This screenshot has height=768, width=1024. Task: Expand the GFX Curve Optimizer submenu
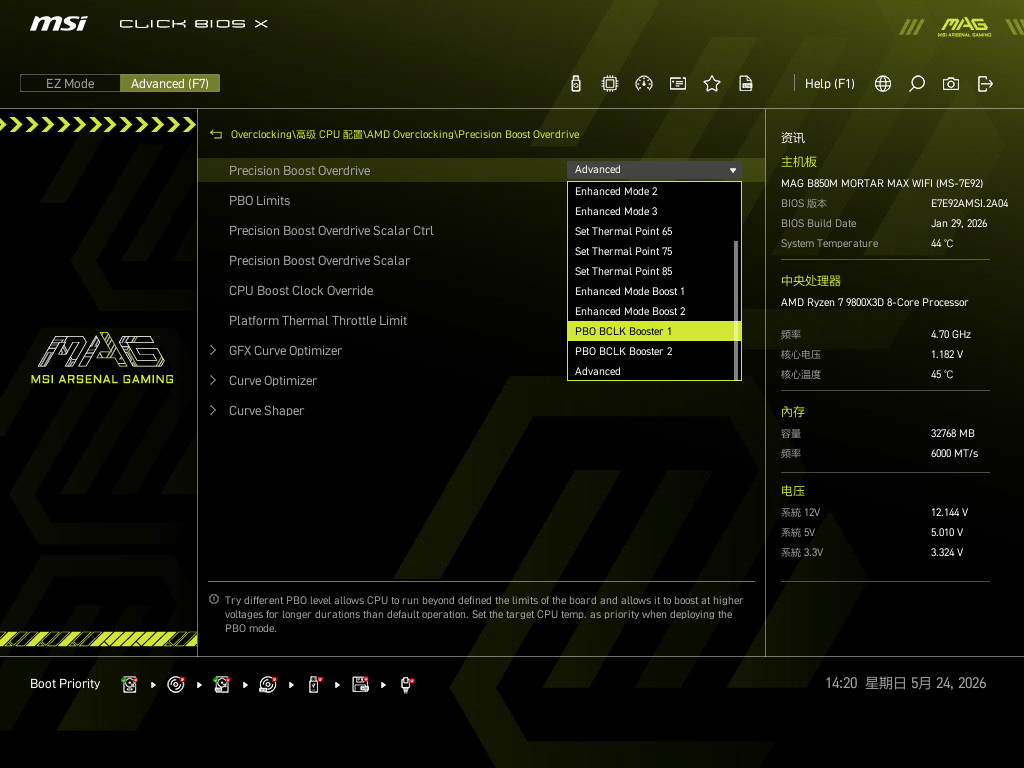214,351
